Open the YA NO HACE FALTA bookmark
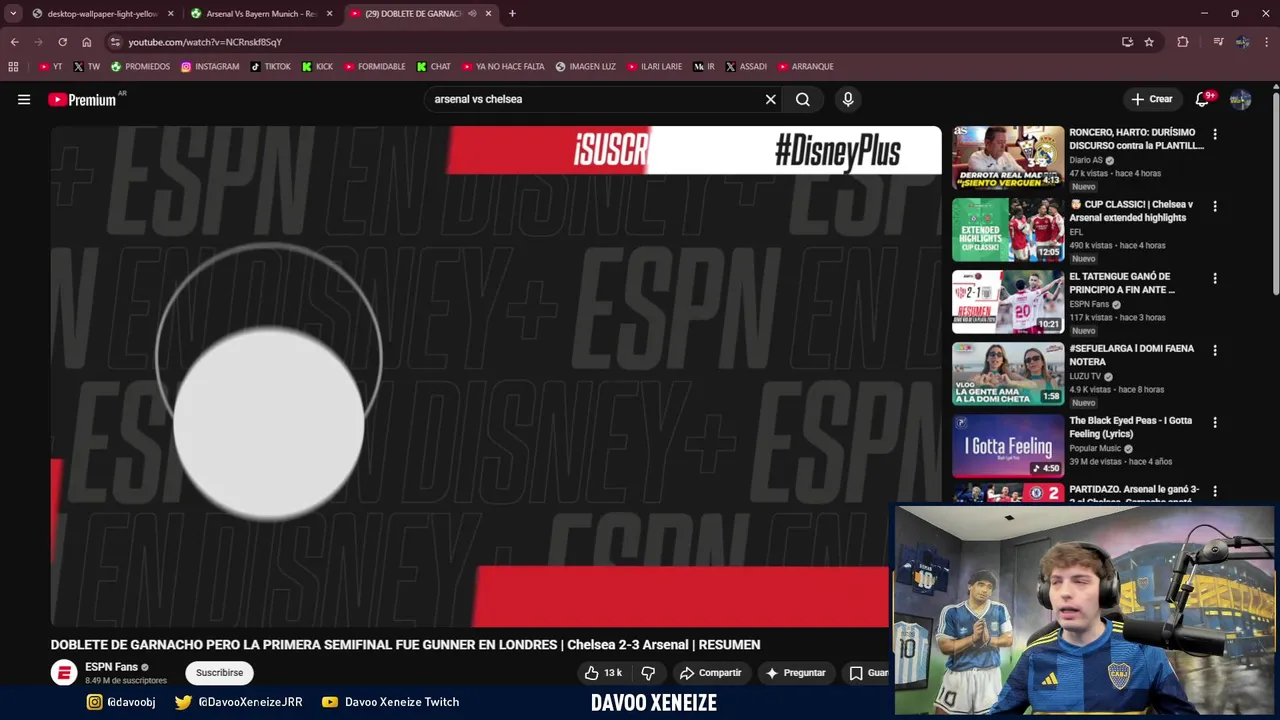 pyautogui.click(x=504, y=67)
